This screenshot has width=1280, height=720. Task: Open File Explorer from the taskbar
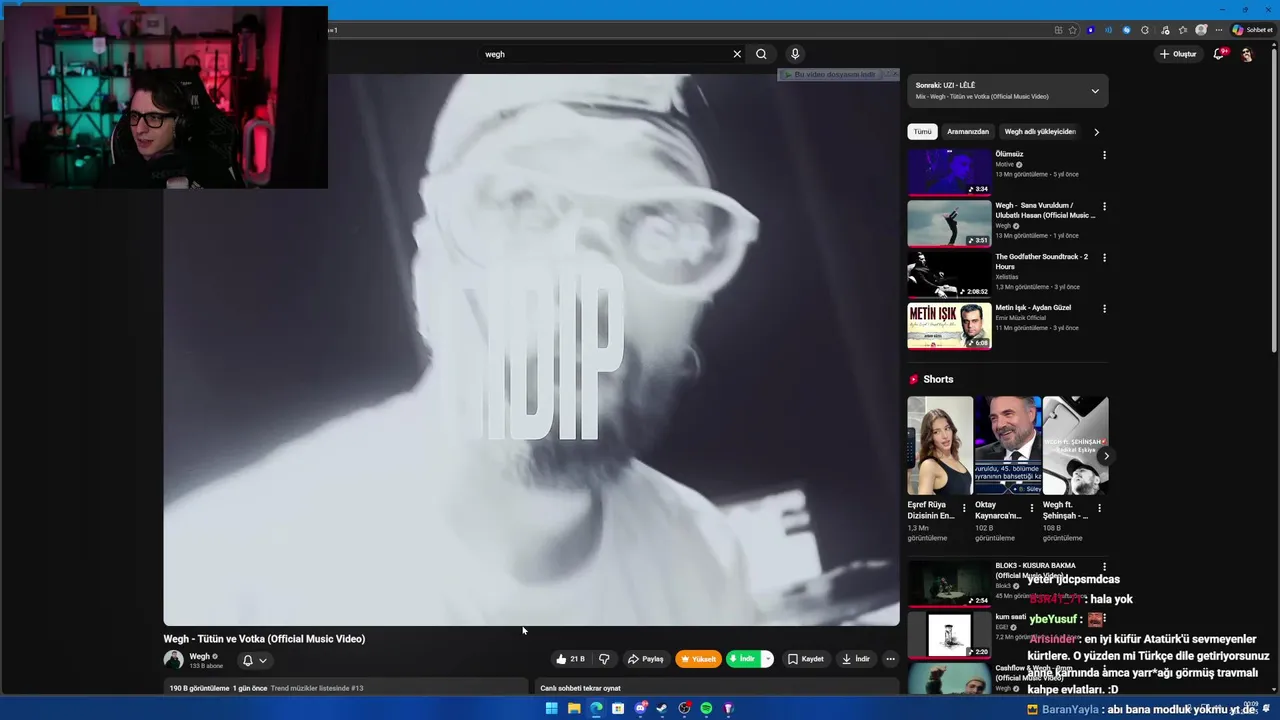pyautogui.click(x=574, y=708)
